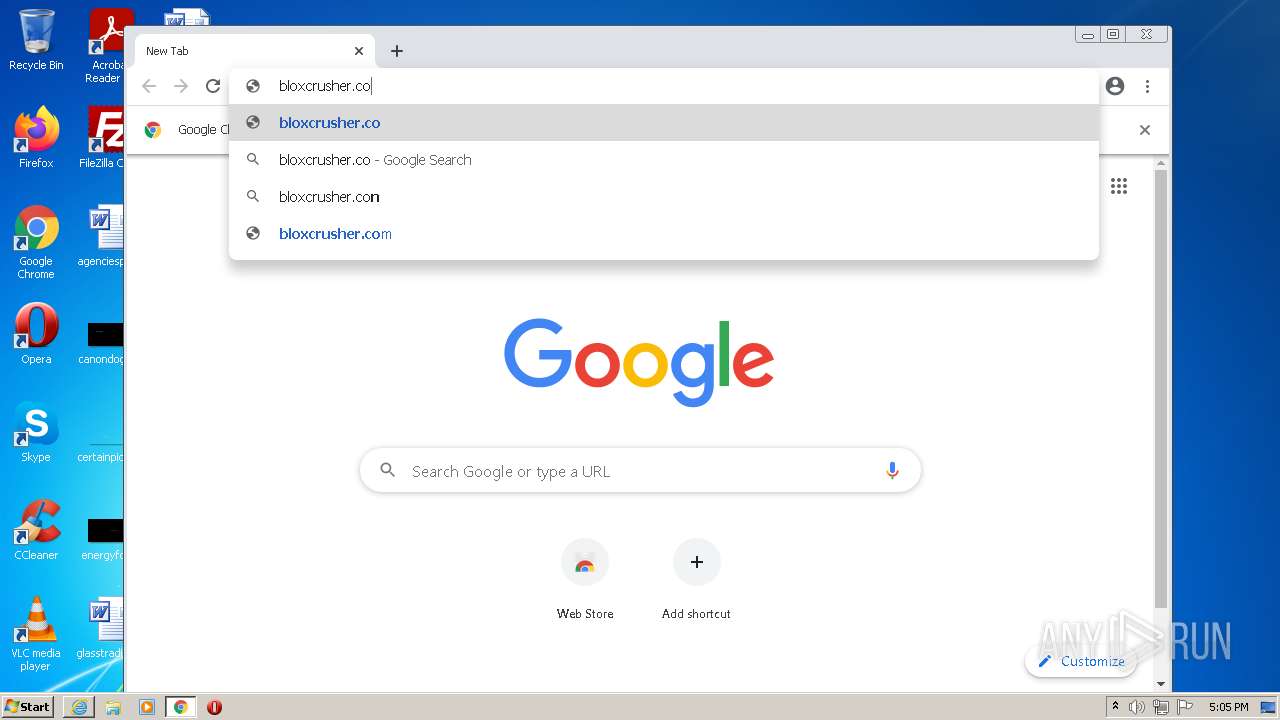Image resolution: width=1280 pixels, height=720 pixels.
Task: Open the Chrome profile avatar menu
Action: [x=1115, y=86]
